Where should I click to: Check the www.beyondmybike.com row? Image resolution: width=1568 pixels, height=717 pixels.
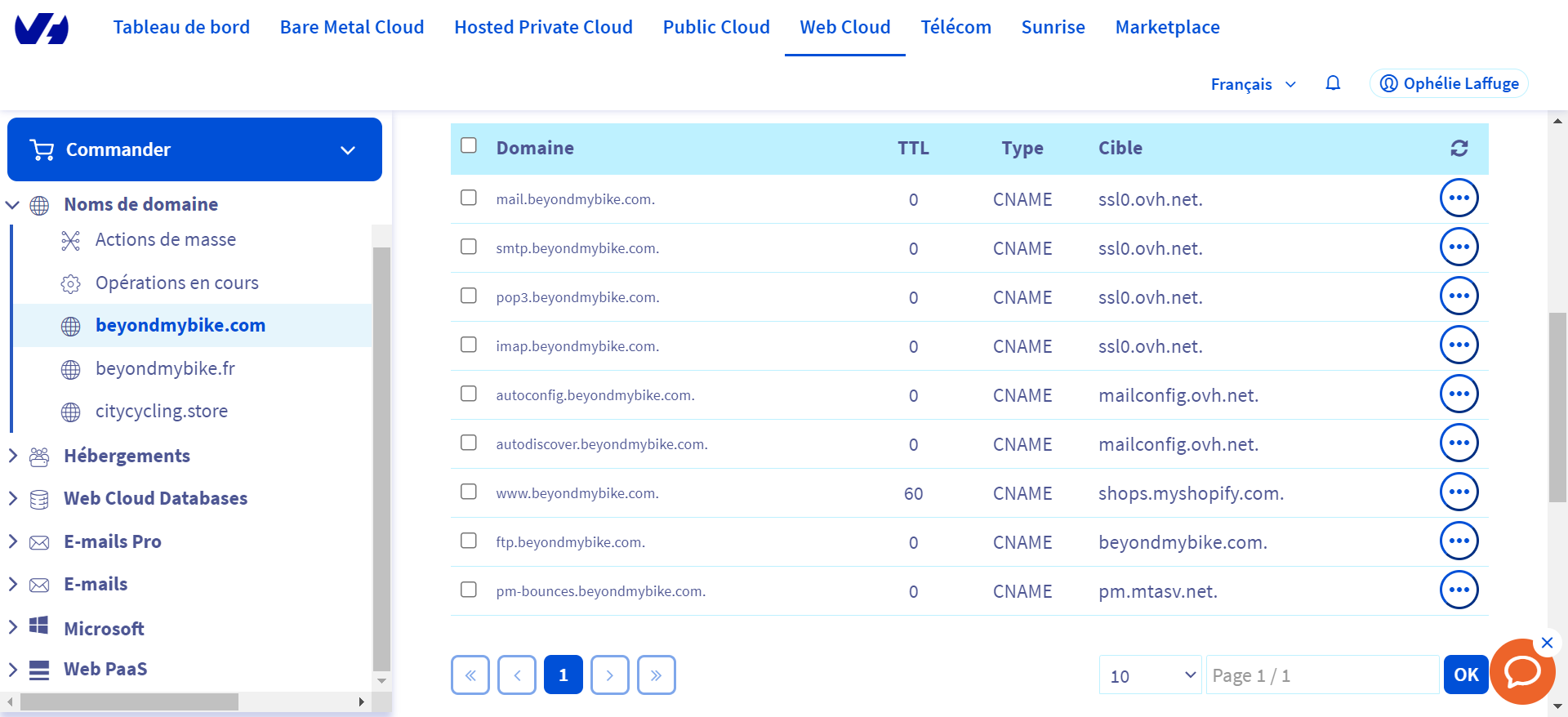[x=469, y=492]
